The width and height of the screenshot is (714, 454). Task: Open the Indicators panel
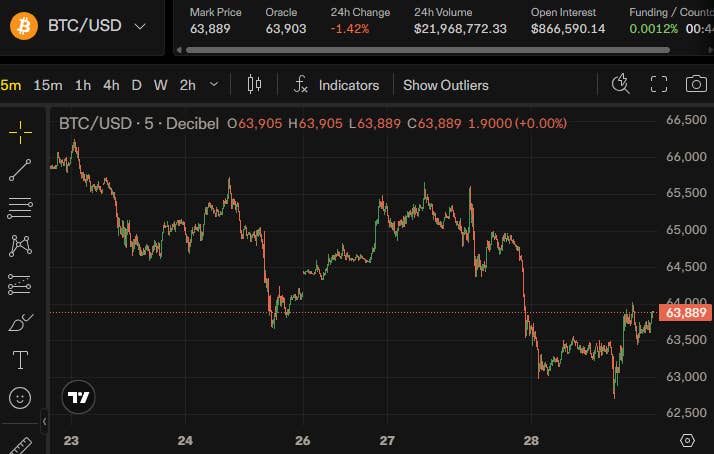337,85
